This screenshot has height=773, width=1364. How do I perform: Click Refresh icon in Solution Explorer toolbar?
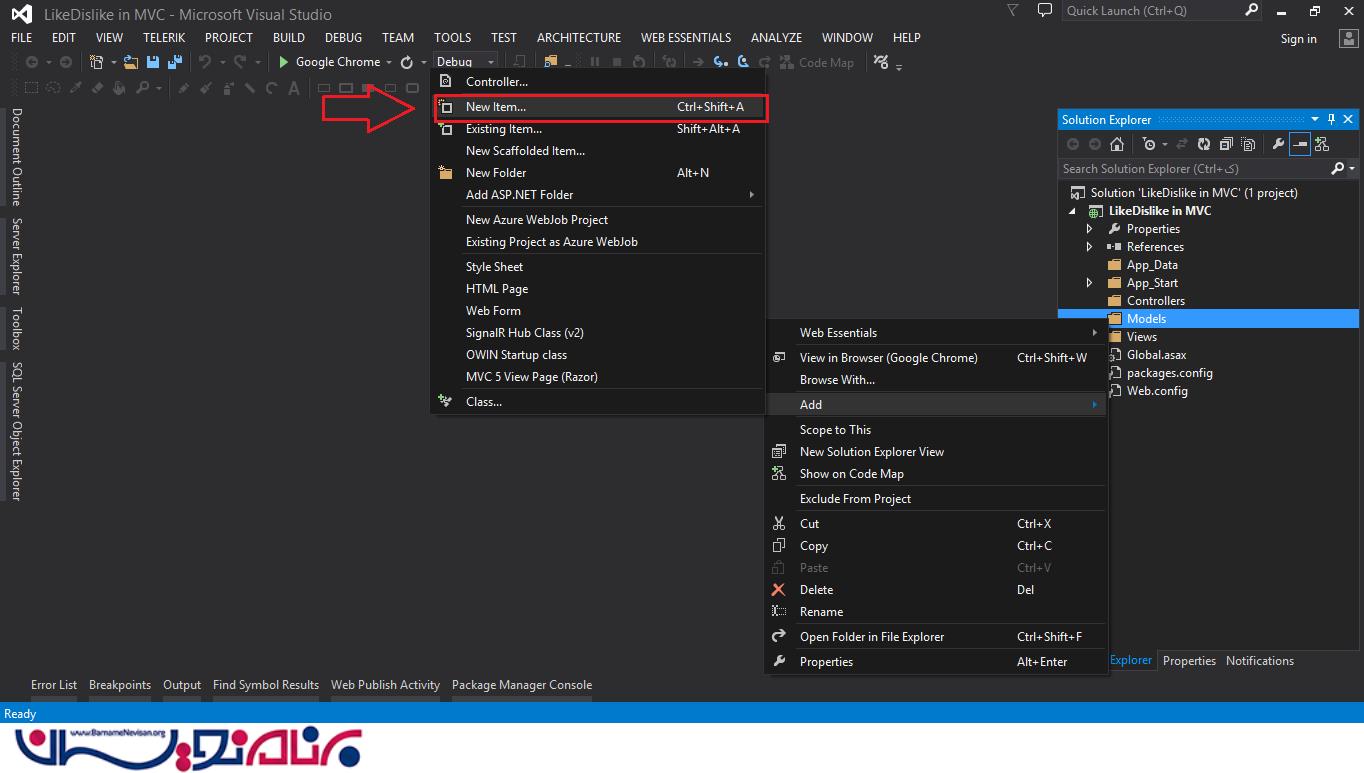[x=1204, y=144]
